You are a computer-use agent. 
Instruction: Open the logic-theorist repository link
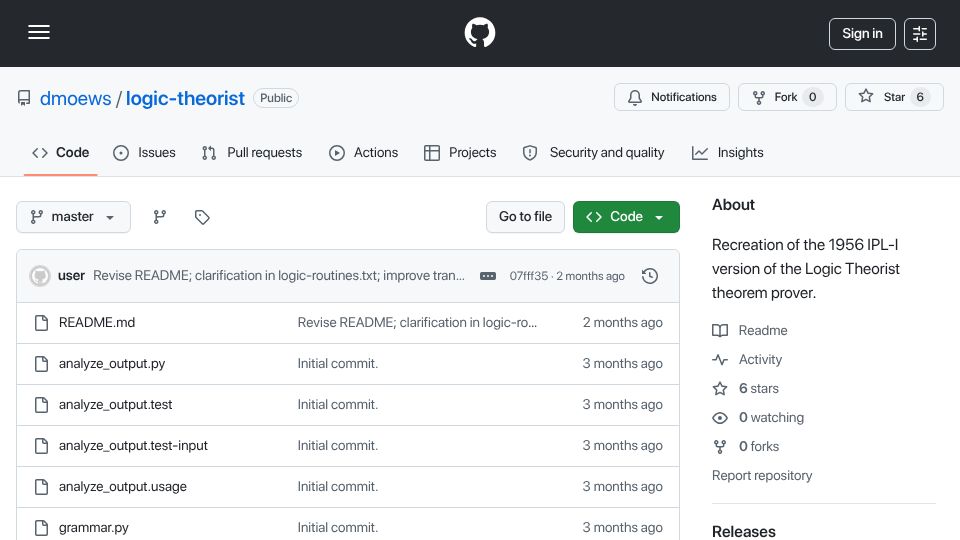click(185, 98)
